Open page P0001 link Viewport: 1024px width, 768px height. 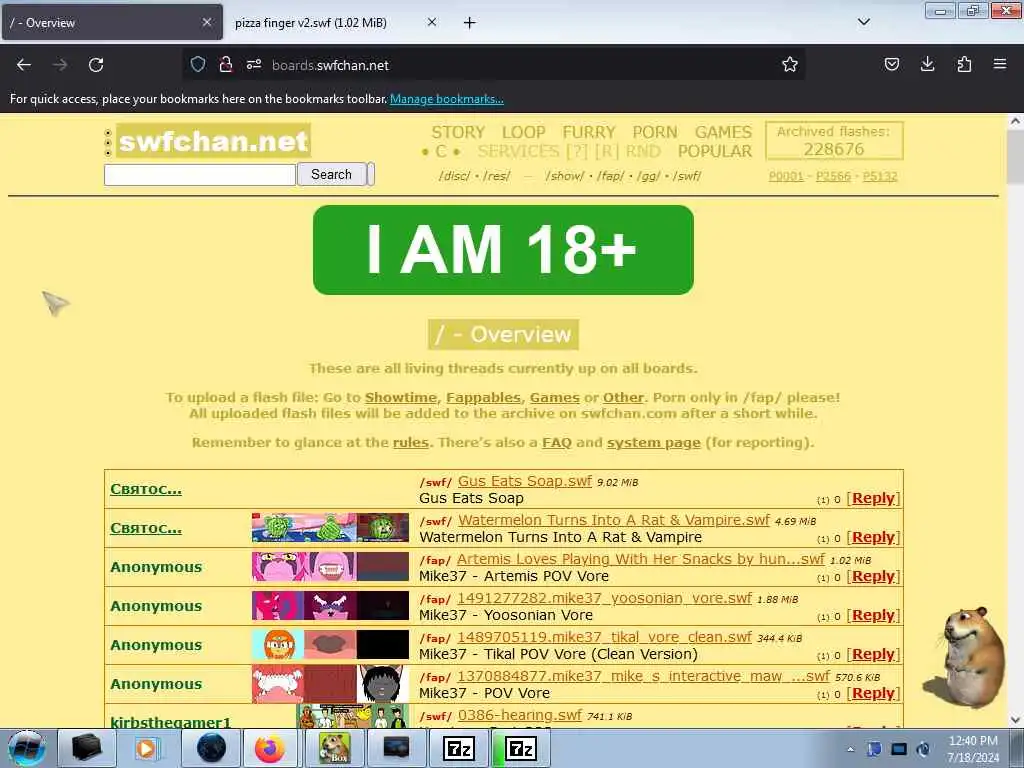[786, 176]
